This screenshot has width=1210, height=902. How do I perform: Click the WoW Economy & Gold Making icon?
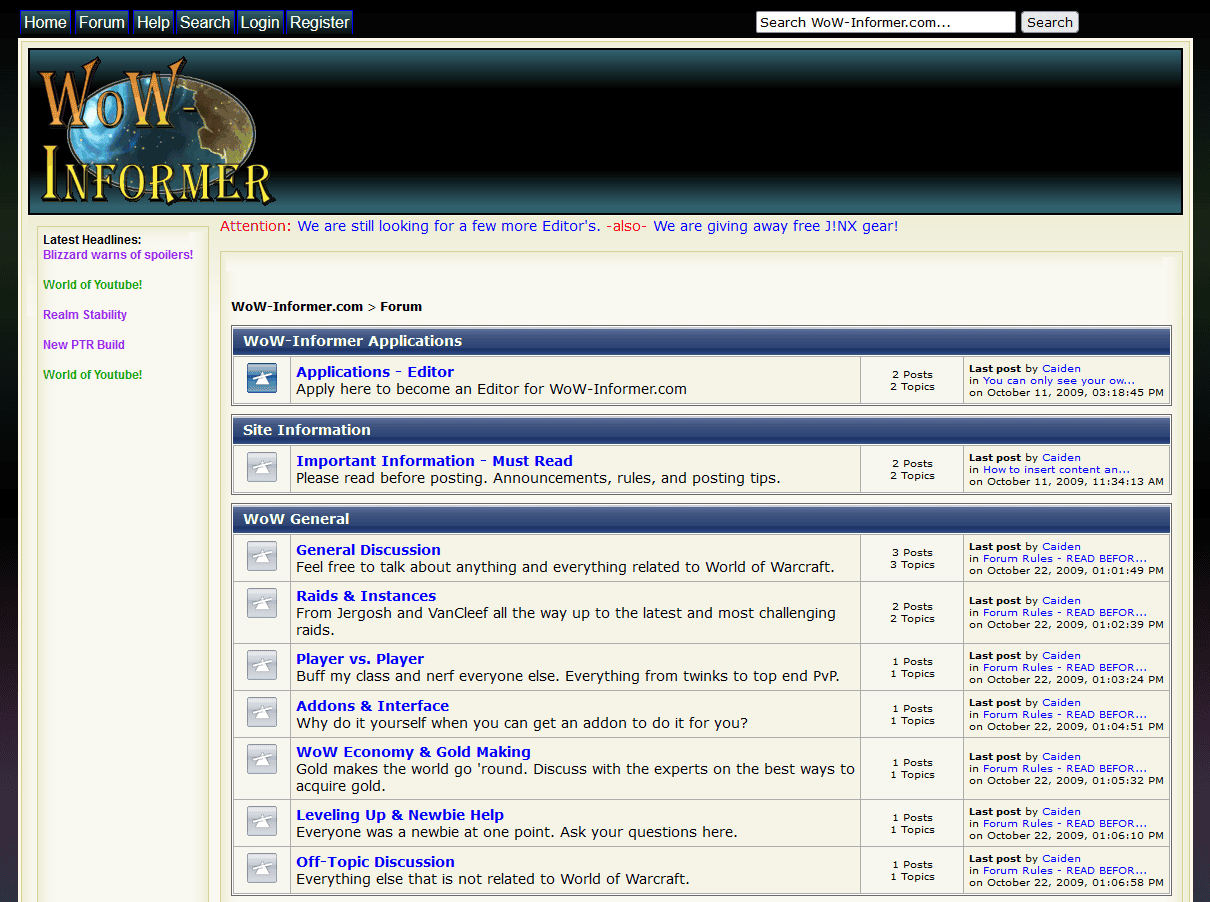tap(262, 759)
